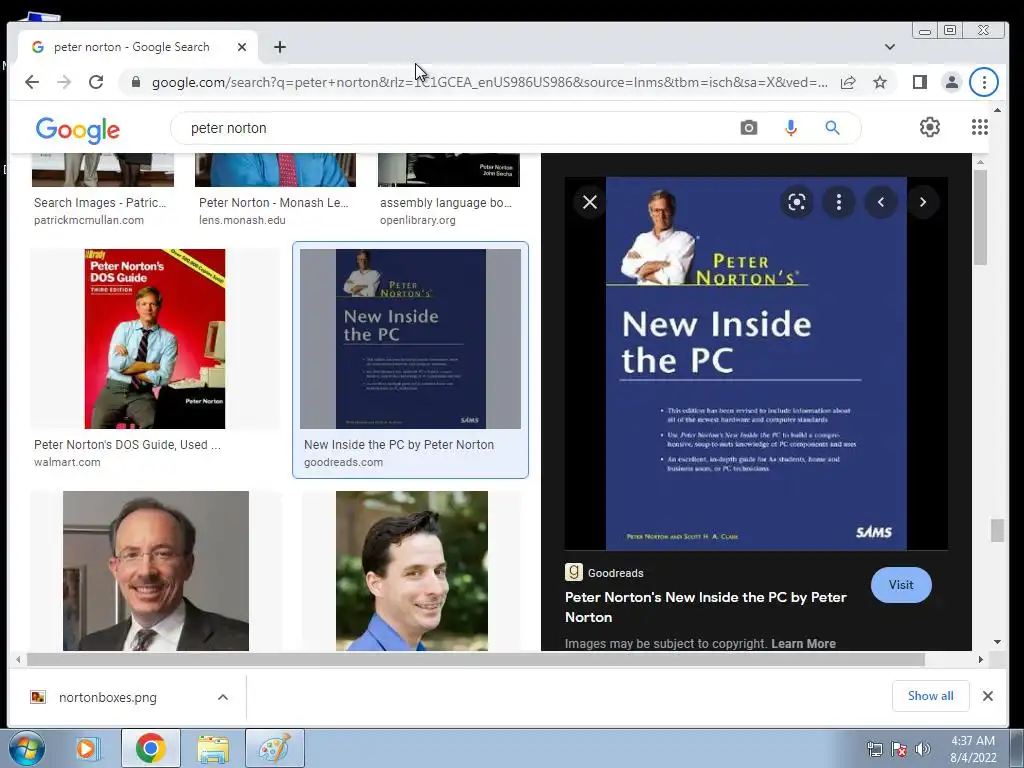The image size is (1024, 768).
Task: Open the Windows Start menu
Action: pyautogui.click(x=27, y=748)
